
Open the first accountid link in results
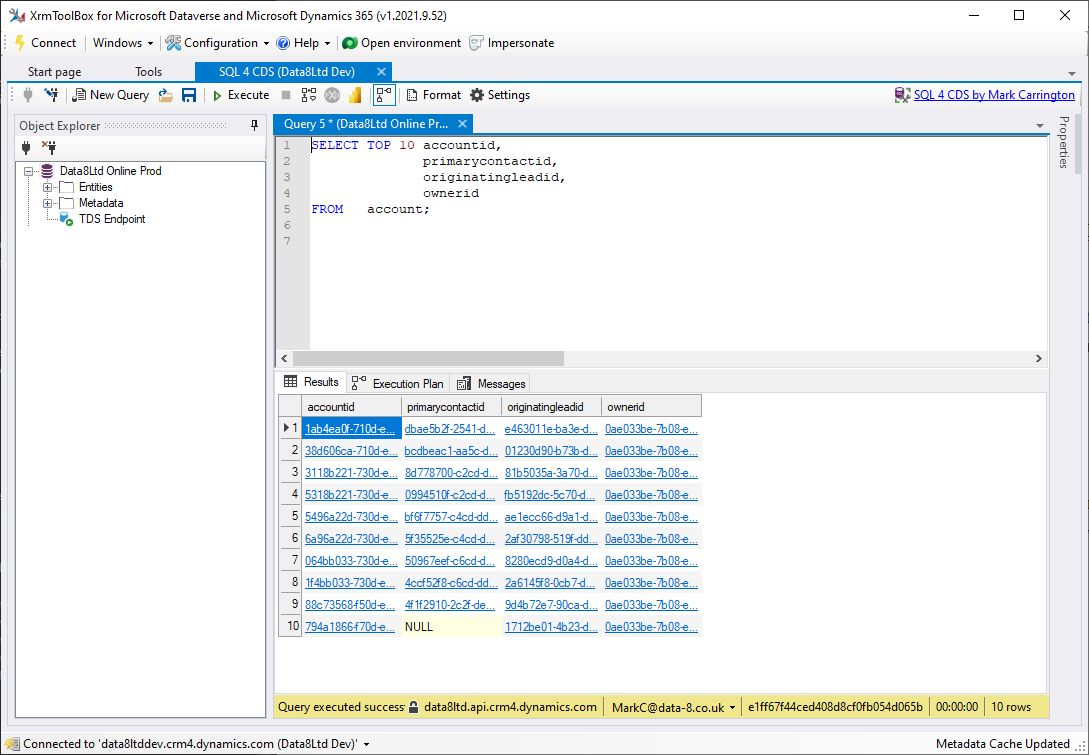coord(348,428)
